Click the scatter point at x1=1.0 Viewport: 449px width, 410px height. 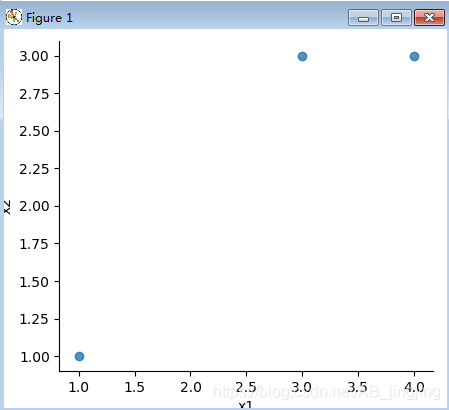[x=79, y=356]
